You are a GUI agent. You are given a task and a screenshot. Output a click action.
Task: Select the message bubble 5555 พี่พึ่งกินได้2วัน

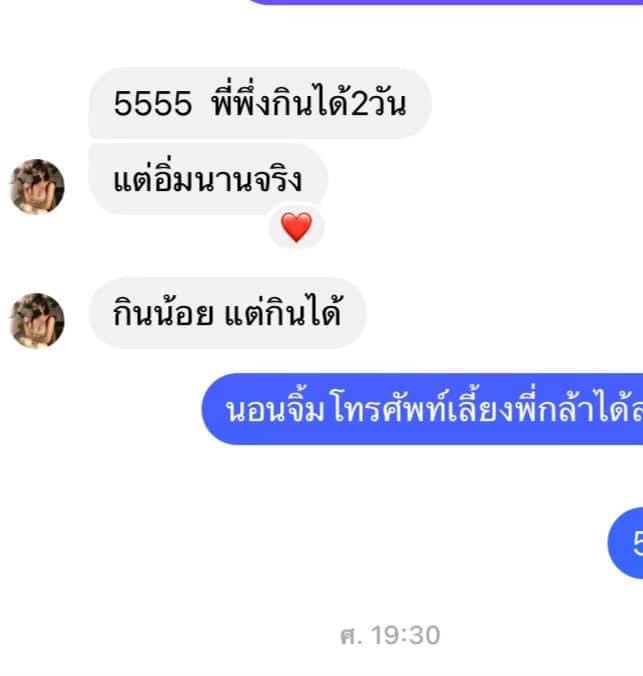(x=260, y=103)
